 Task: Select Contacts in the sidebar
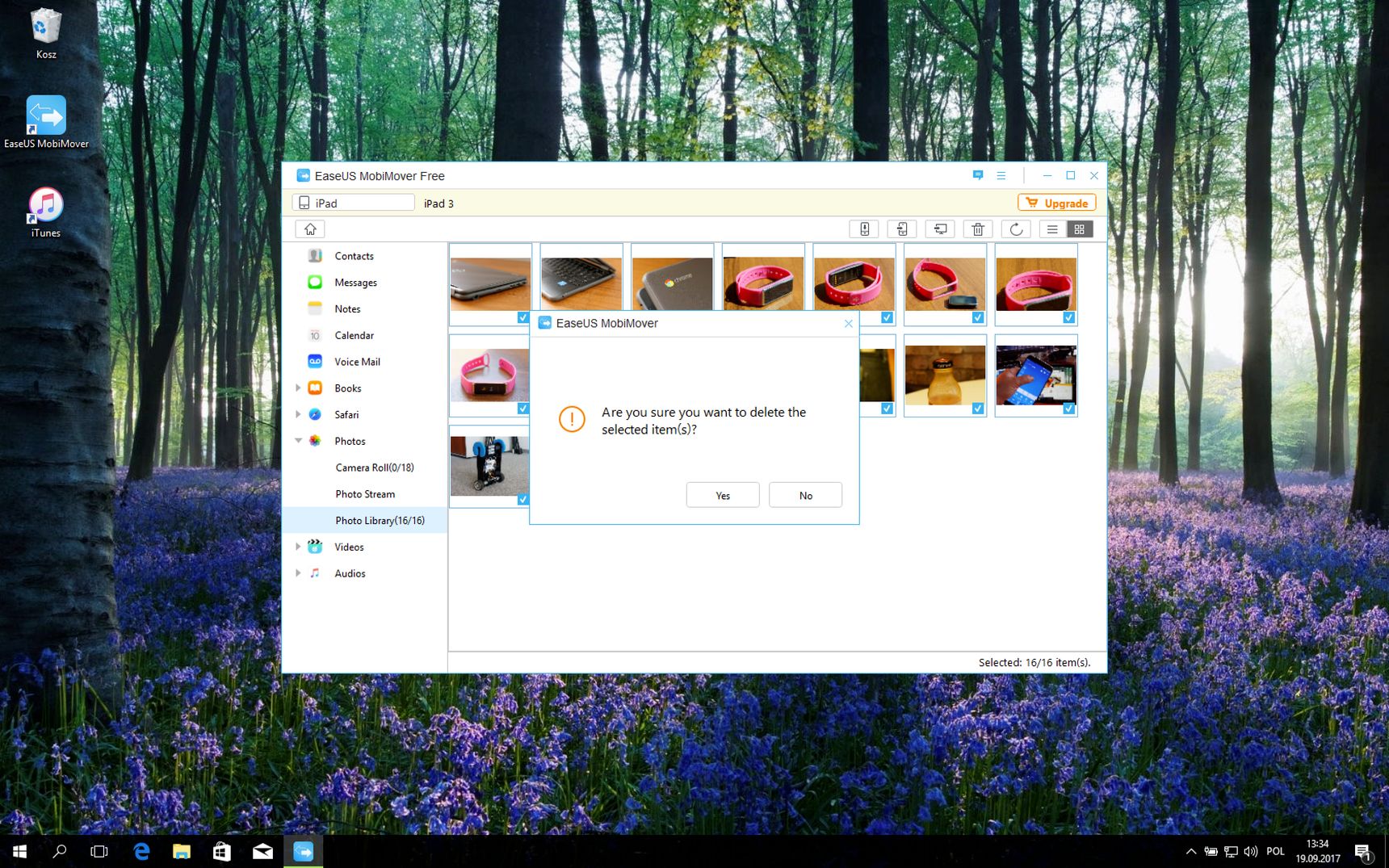(364, 256)
